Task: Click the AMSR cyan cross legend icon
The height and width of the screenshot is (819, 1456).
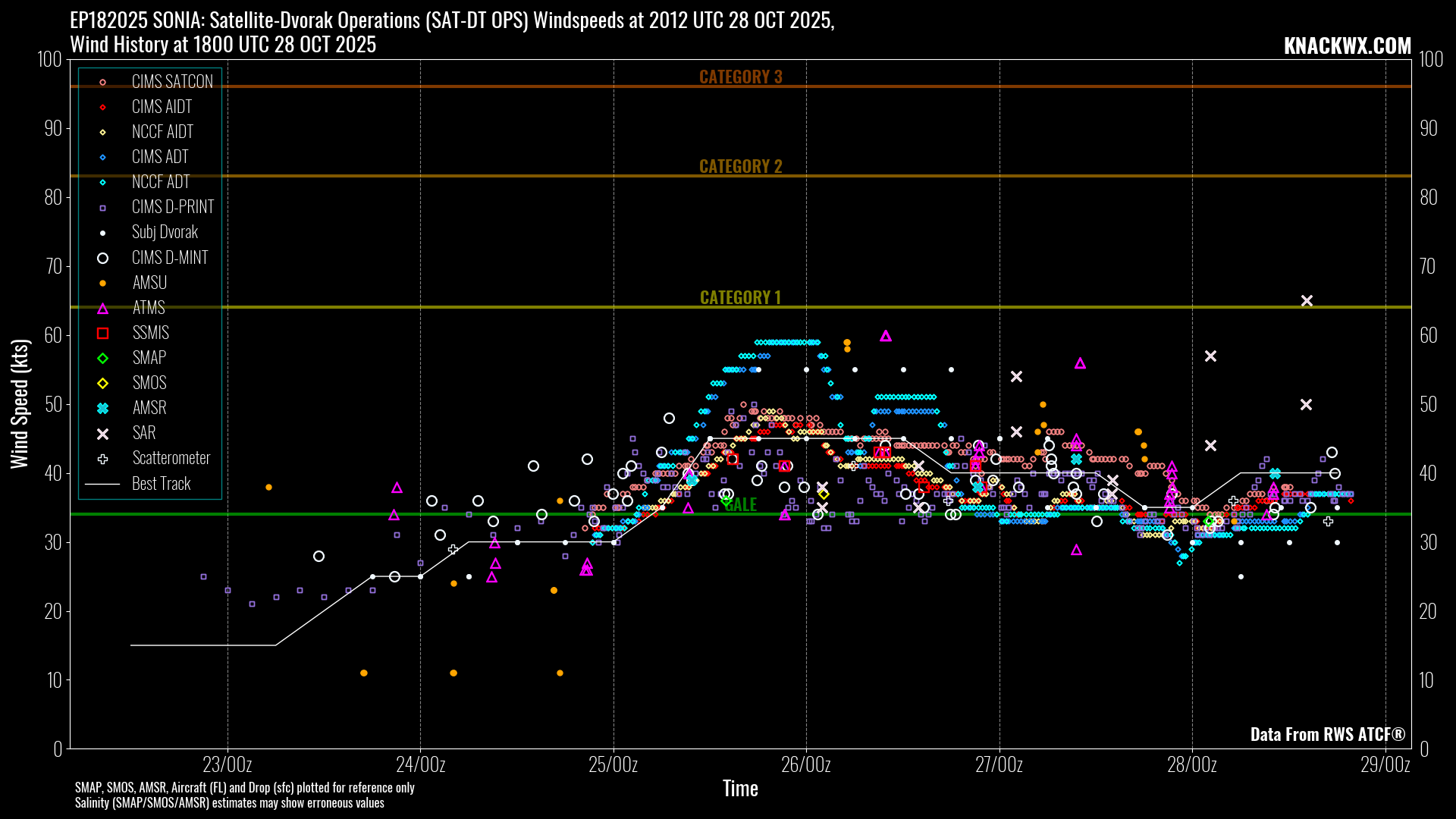Action: (x=103, y=409)
